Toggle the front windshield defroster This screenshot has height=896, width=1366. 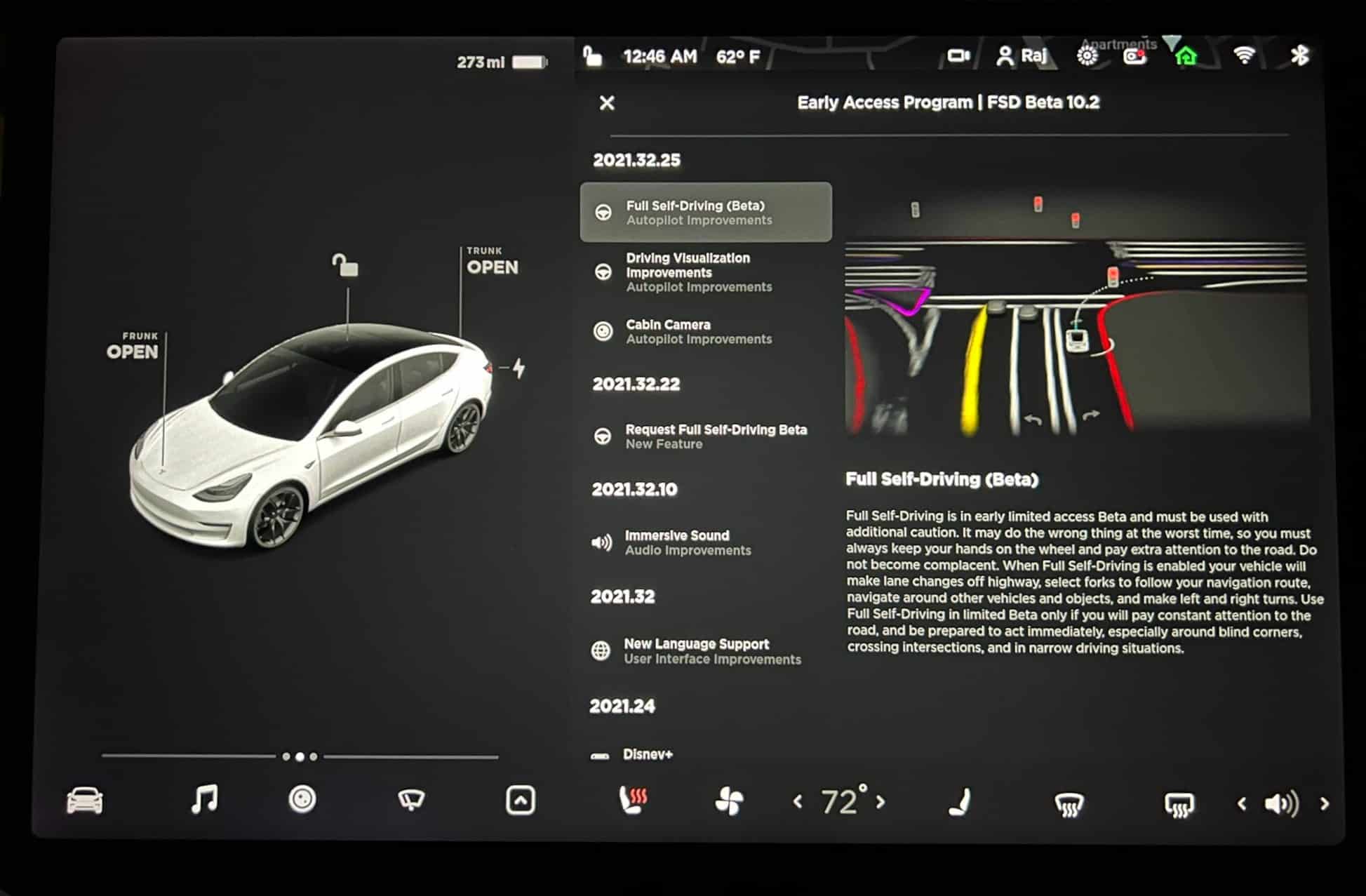1069,804
